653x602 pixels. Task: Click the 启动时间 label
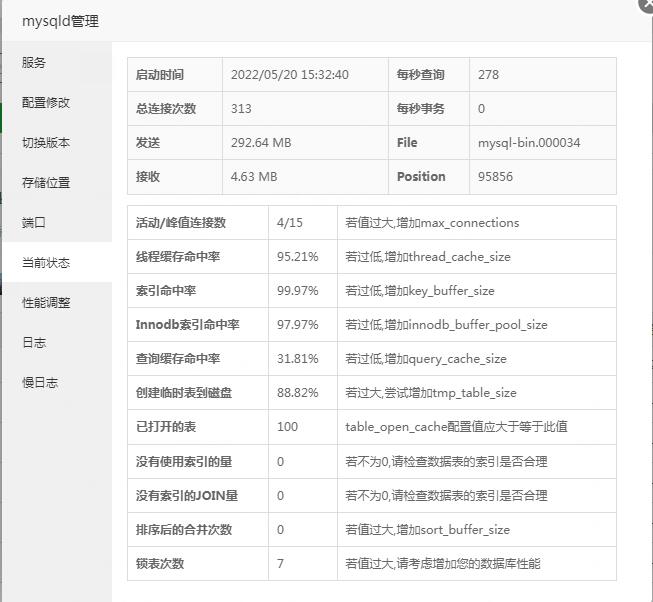pos(160,75)
